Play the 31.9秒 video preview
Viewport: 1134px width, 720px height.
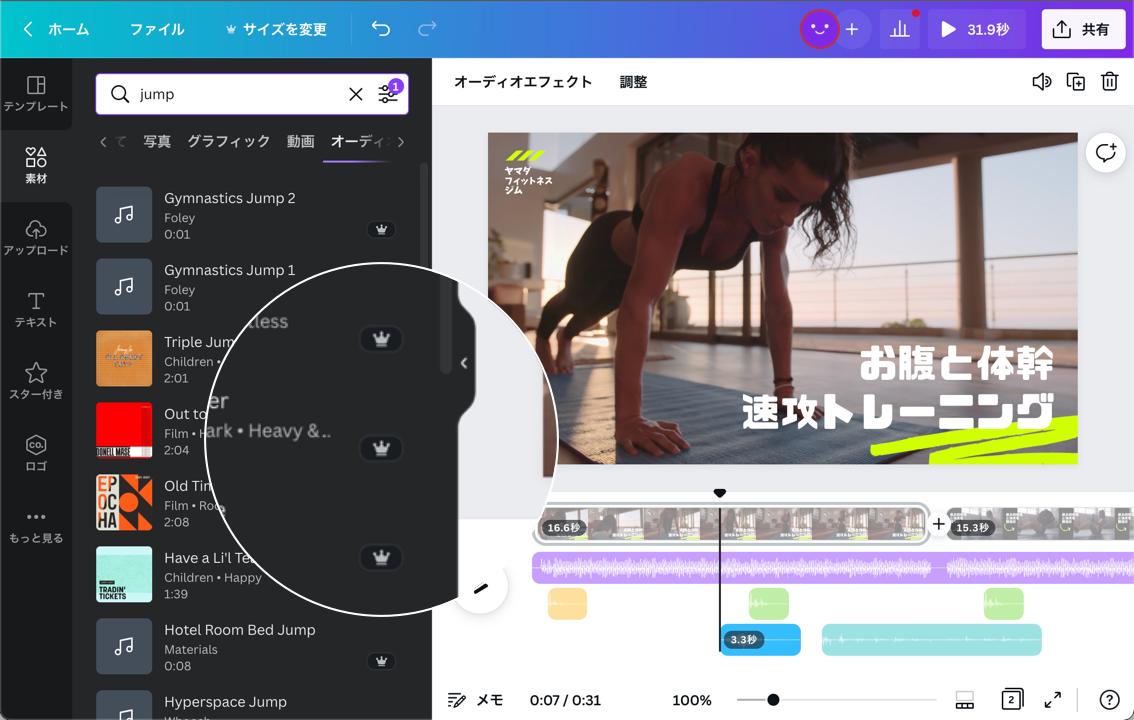point(976,29)
